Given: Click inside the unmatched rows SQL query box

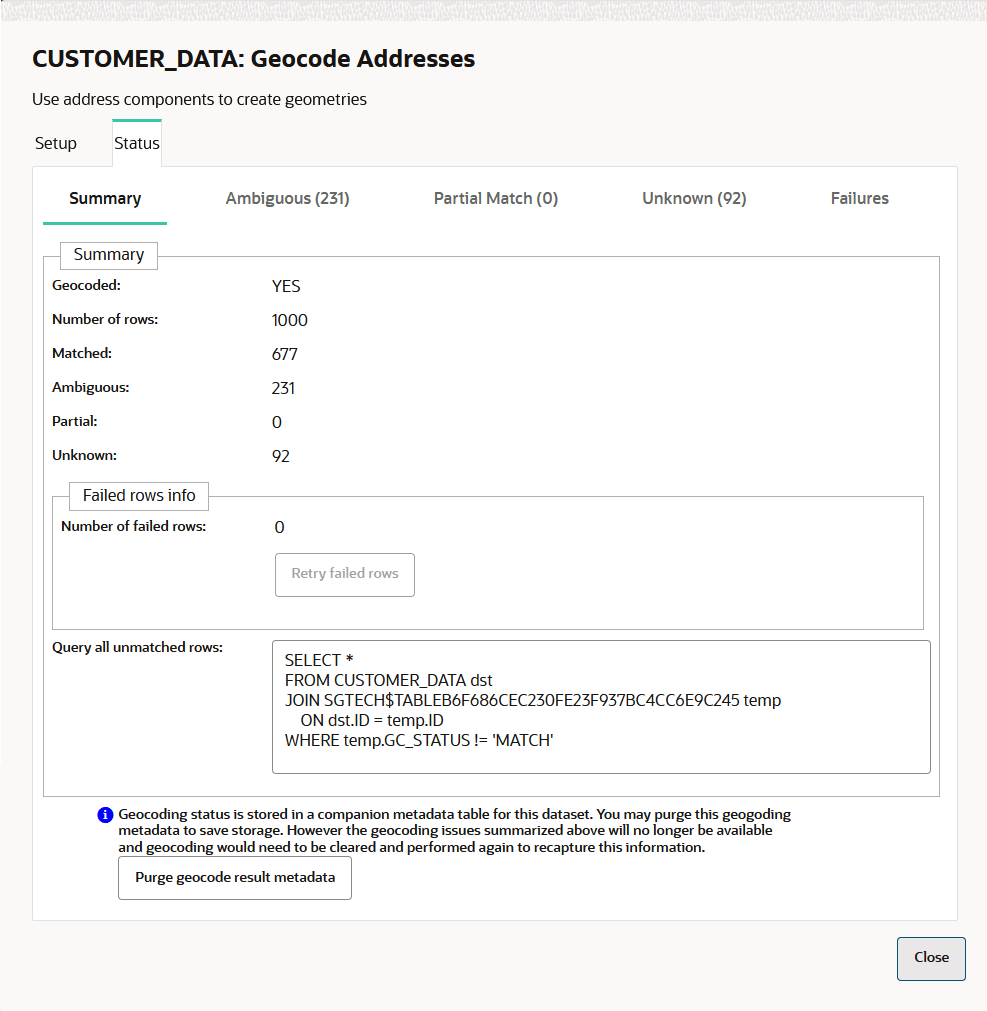Looking at the screenshot, I should pos(600,707).
